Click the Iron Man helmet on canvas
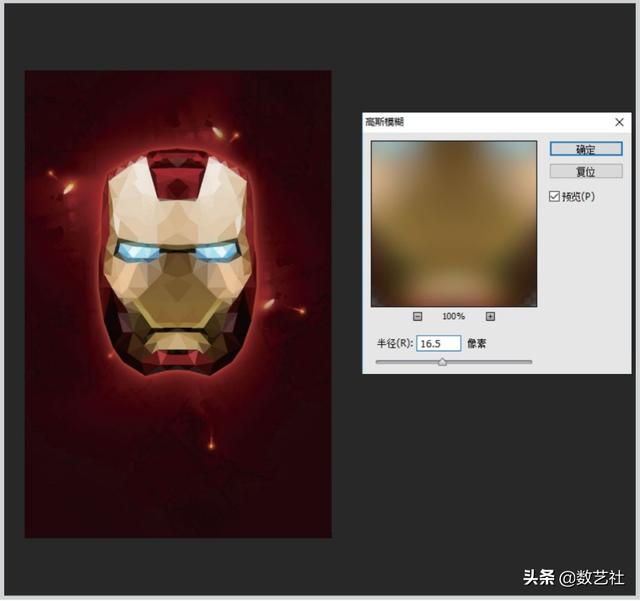 [x=177, y=262]
